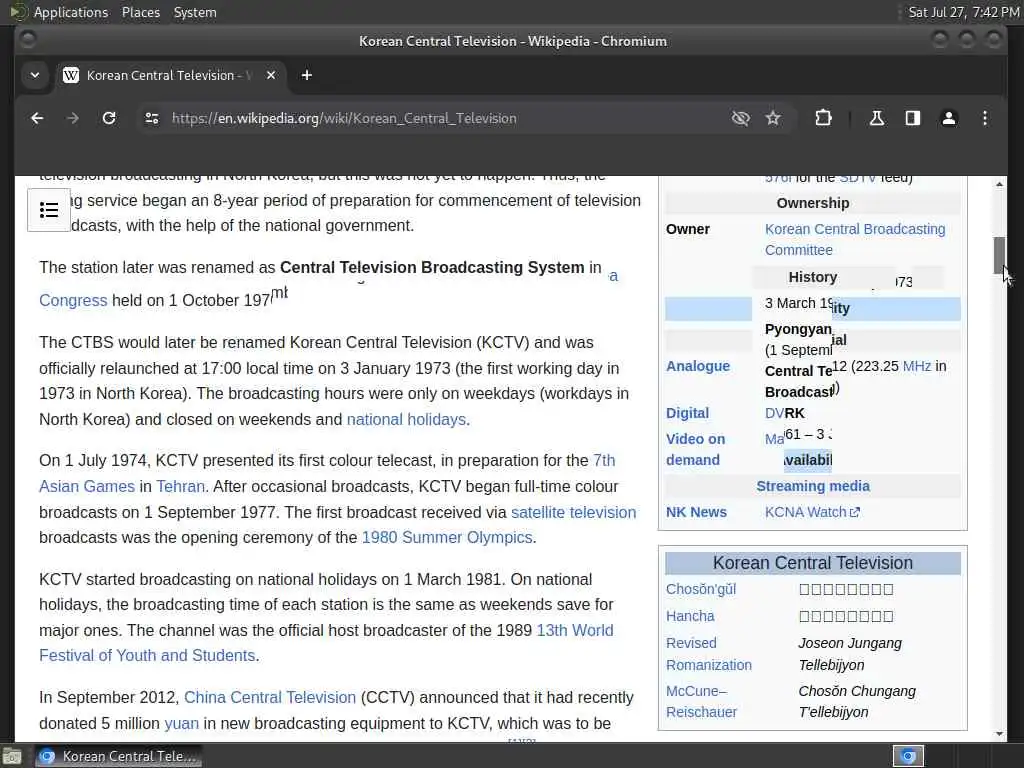Open the DVB link in Digital row
Screen dimensions: 1024x768
click(x=775, y=413)
